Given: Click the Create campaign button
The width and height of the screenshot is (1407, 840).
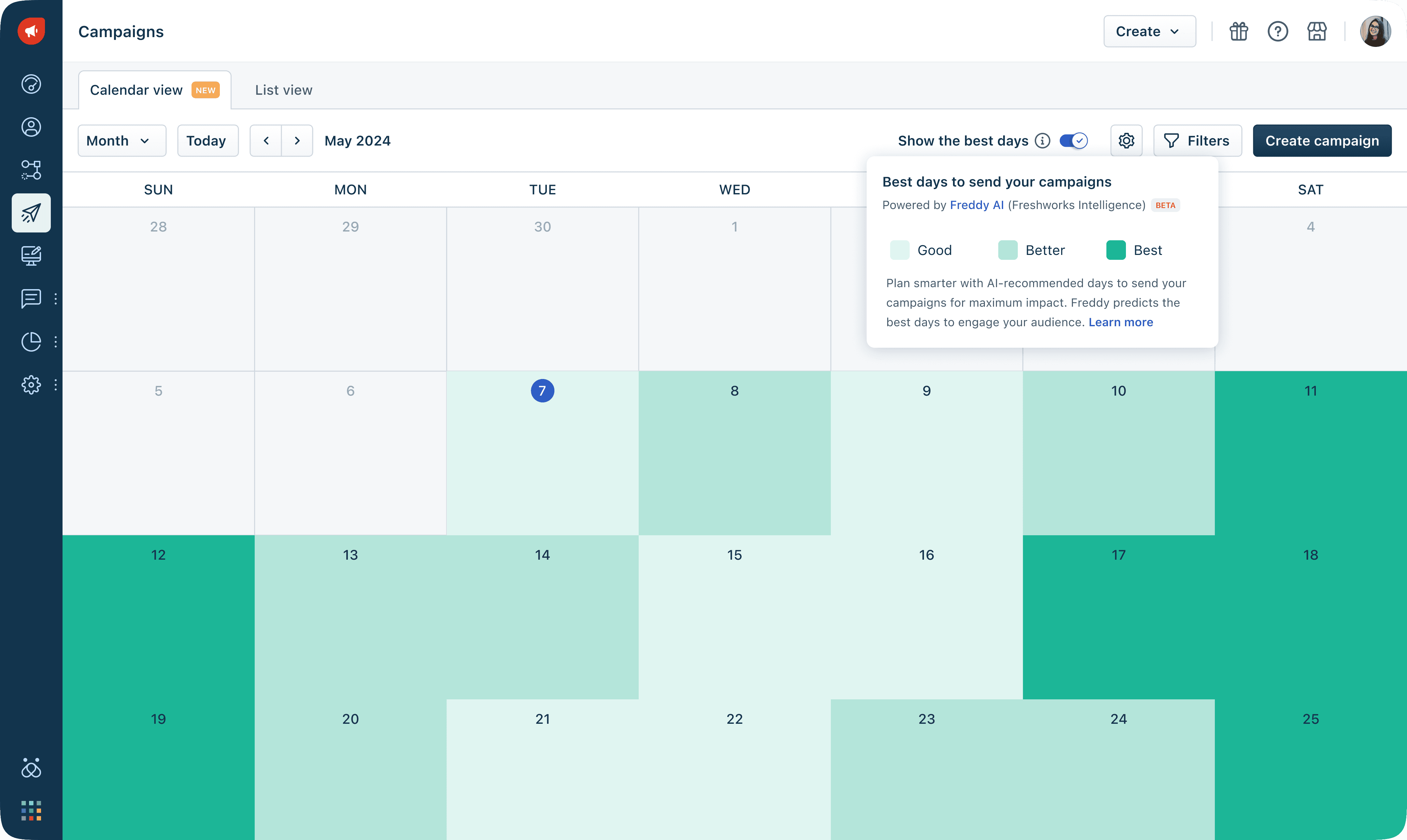Looking at the screenshot, I should tap(1321, 140).
